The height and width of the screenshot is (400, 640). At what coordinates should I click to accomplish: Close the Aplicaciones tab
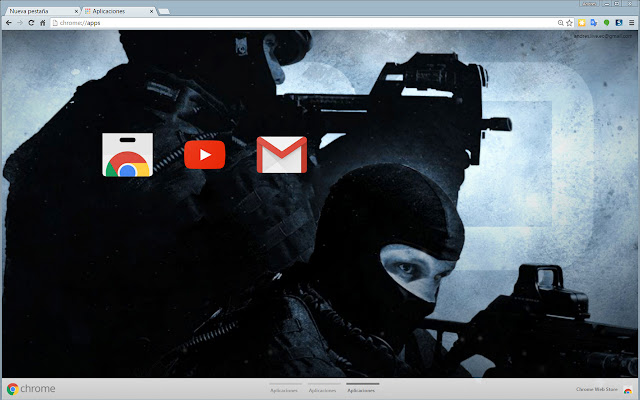tap(152, 8)
